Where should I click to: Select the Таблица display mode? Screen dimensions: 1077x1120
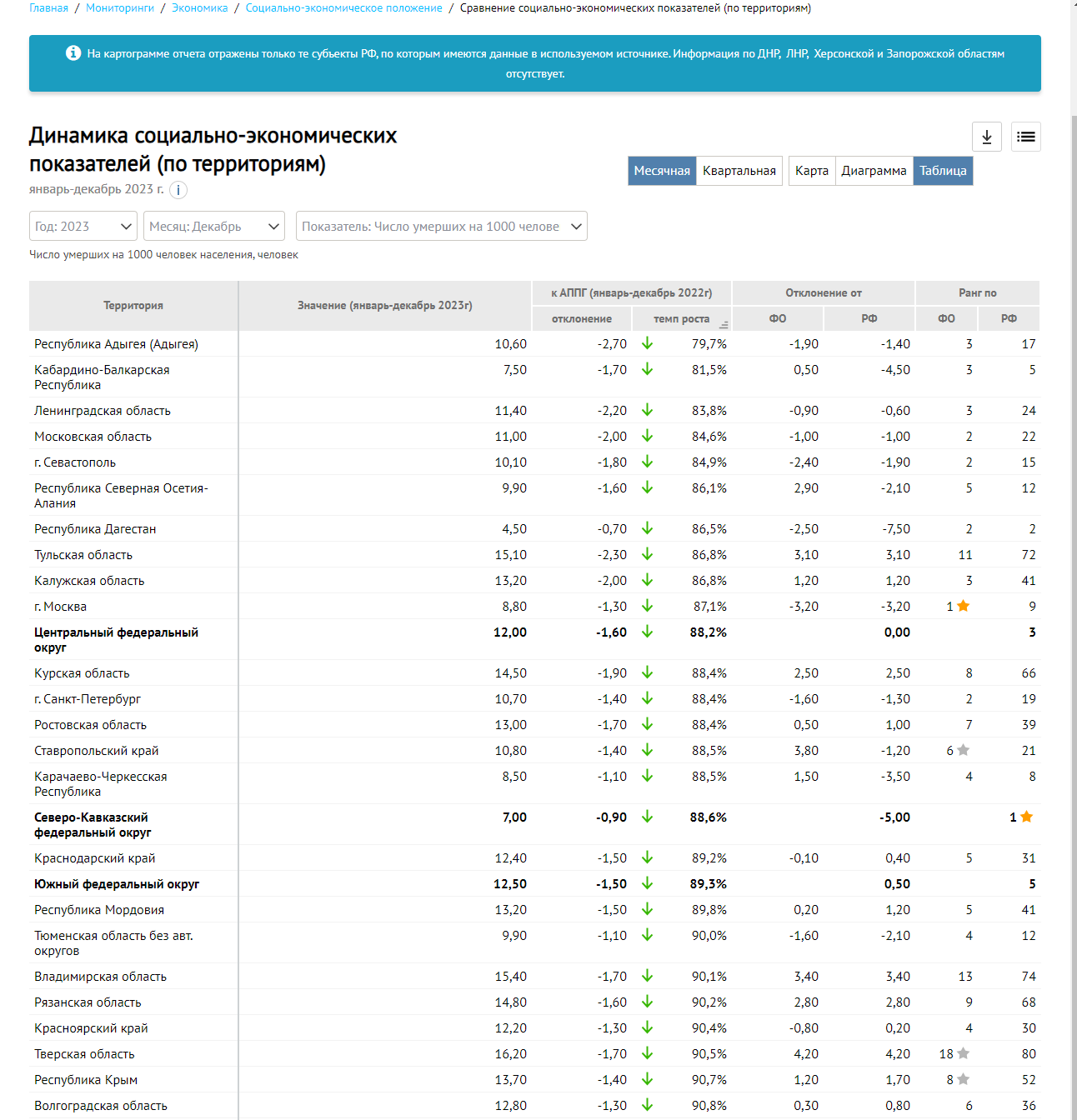(943, 171)
